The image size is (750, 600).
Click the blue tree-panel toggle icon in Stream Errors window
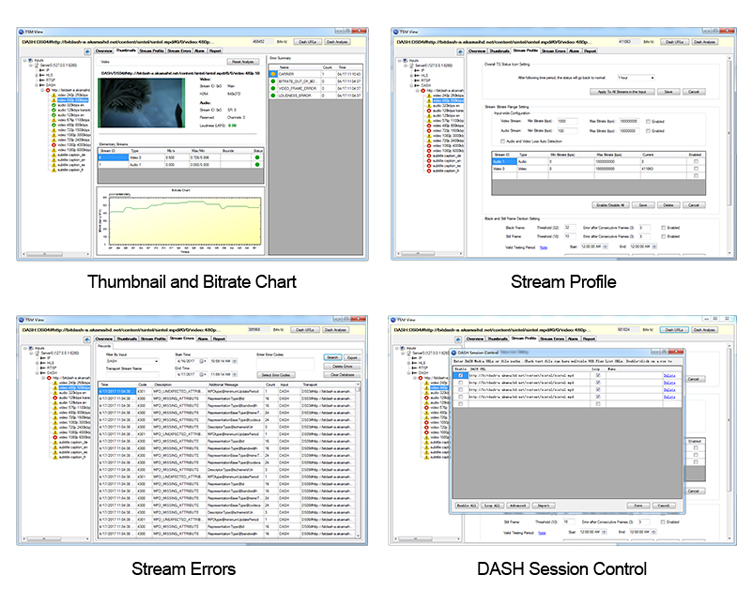pyautogui.click(x=87, y=339)
